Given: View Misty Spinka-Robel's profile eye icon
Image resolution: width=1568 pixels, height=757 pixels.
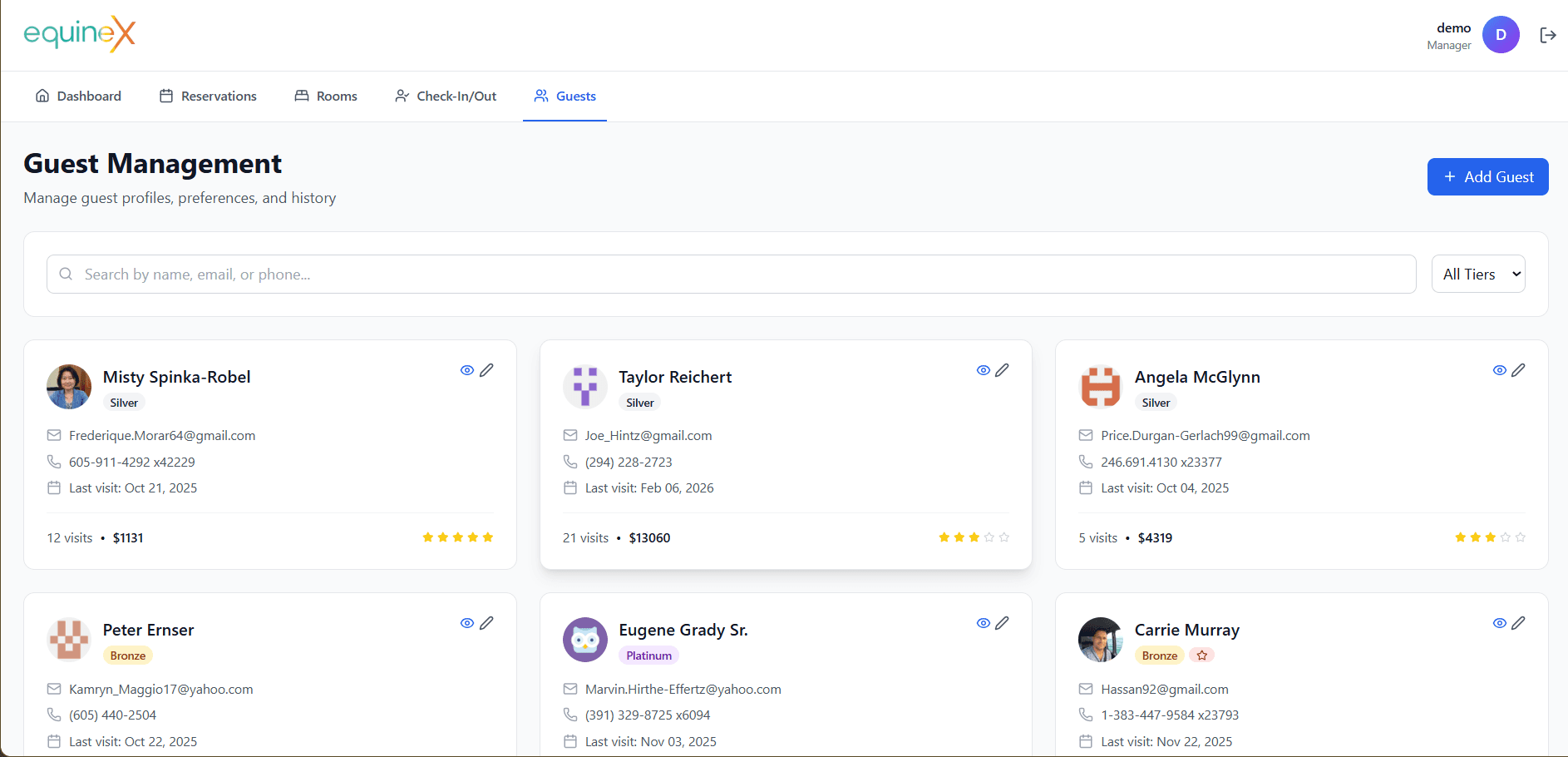Looking at the screenshot, I should pyautogui.click(x=467, y=370).
